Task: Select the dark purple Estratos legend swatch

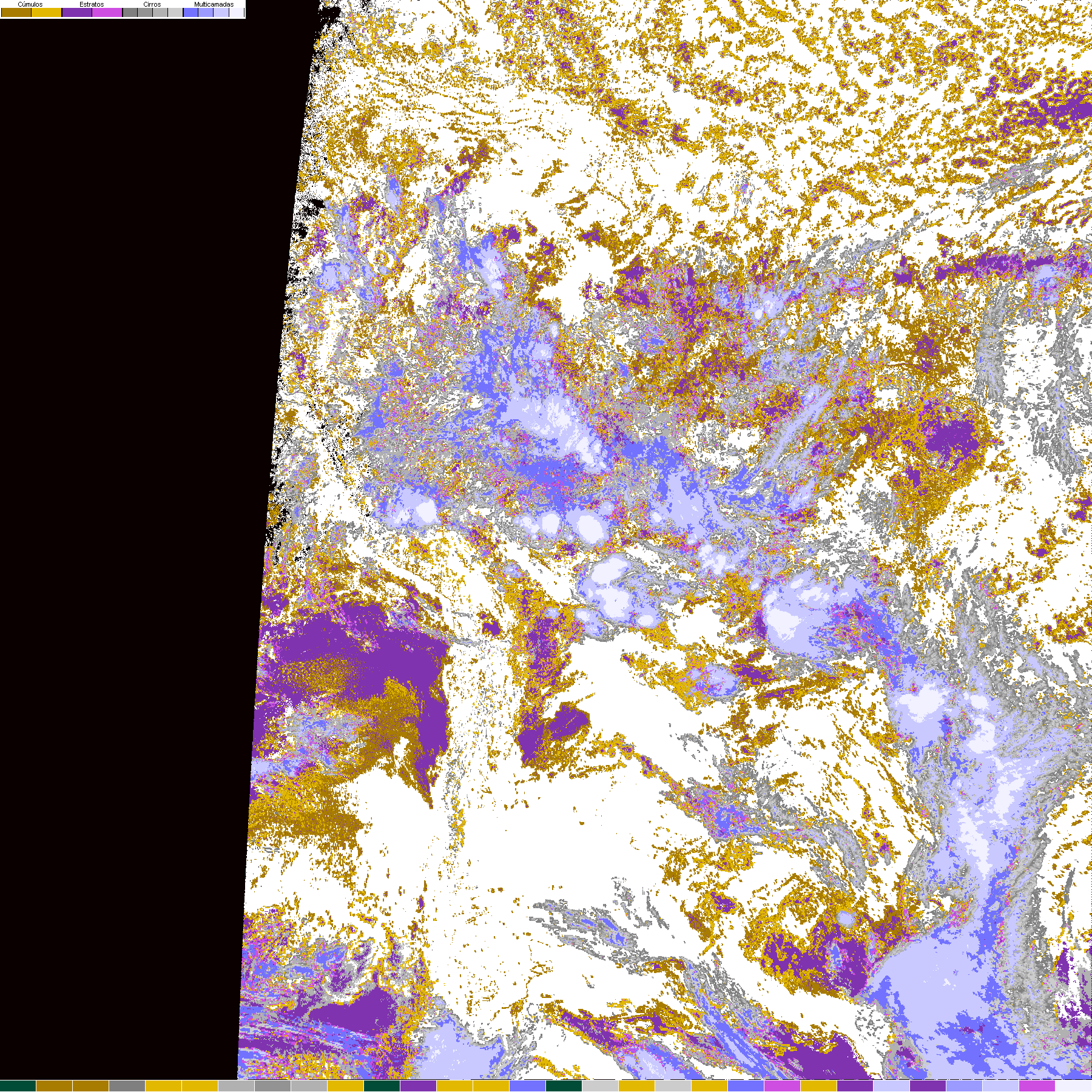Action: (x=77, y=12)
